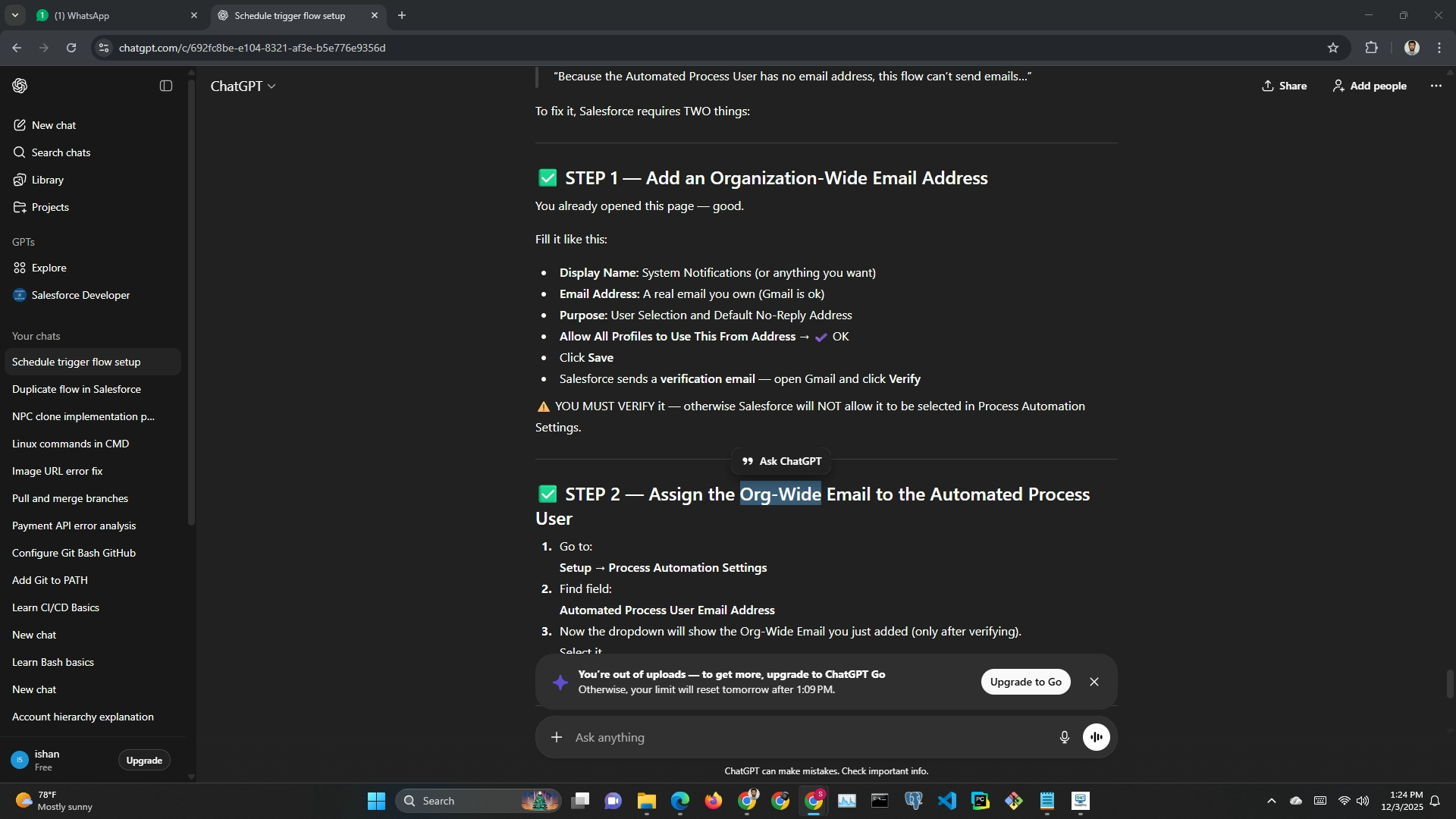This screenshot has height=819, width=1456.
Task: Start a New chat from sidebar
Action: (53, 125)
